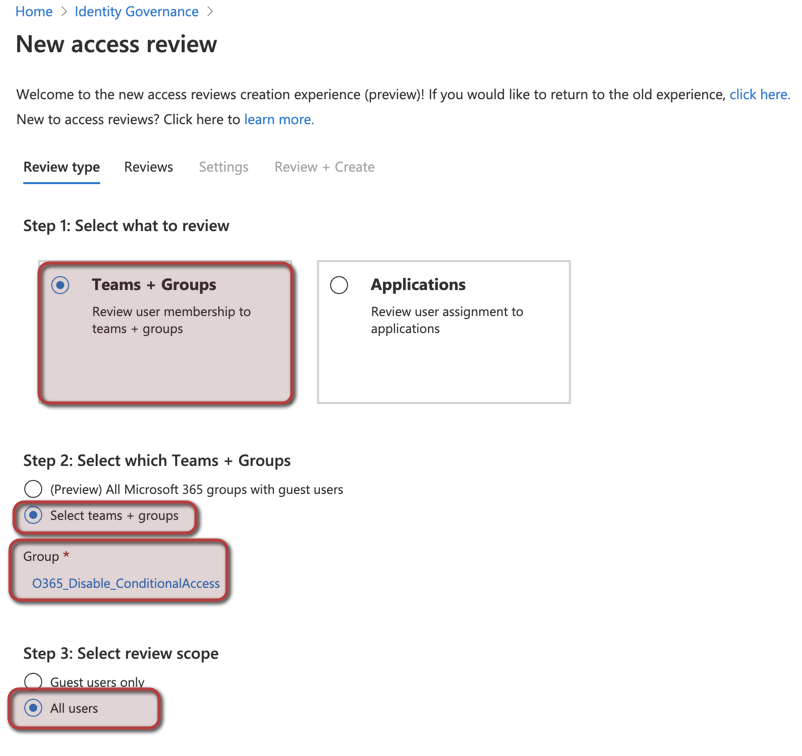Select the 'Select teams + groups' radio option
The width and height of the screenshot is (802, 756).
click(34, 516)
